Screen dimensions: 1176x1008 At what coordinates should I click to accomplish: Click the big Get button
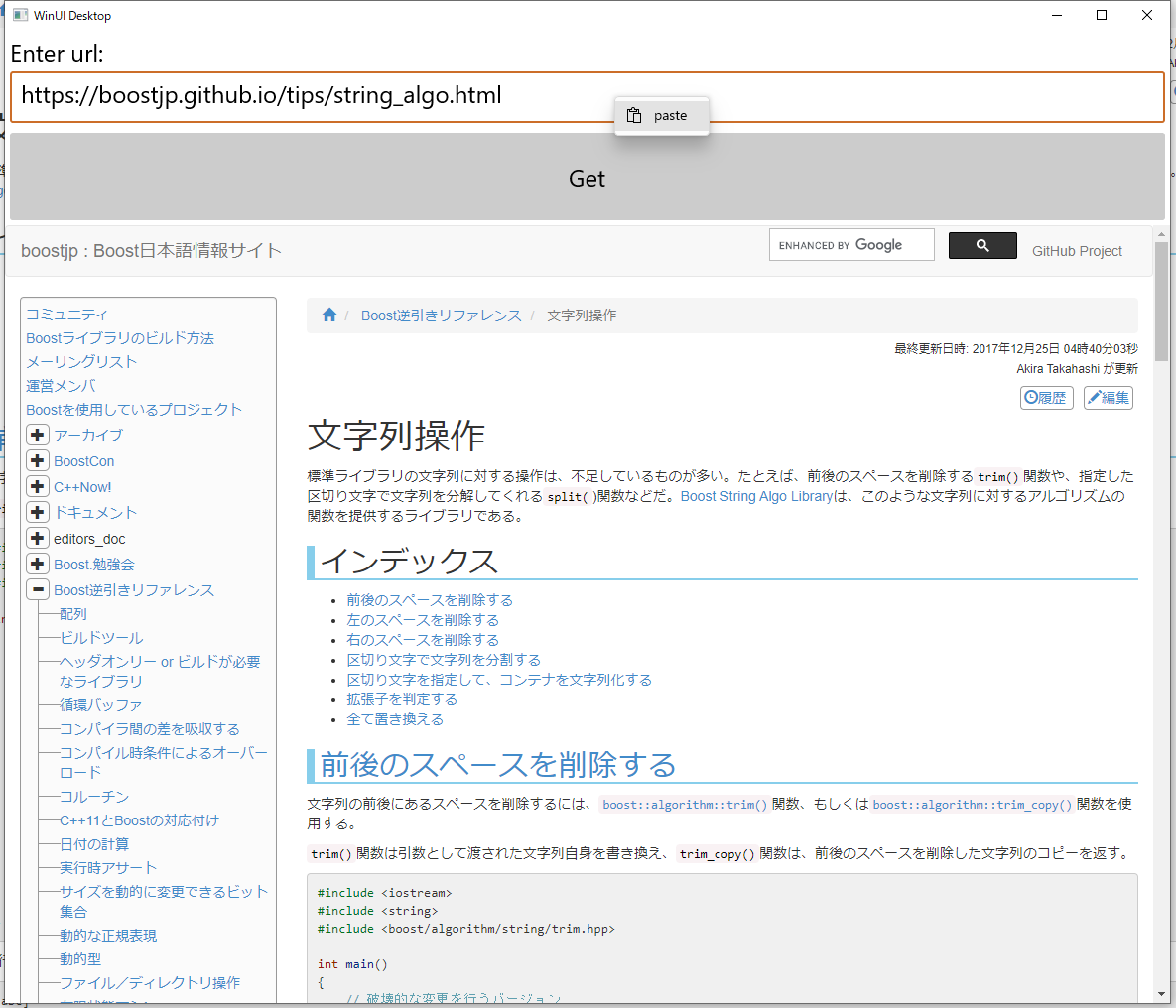[x=588, y=177]
